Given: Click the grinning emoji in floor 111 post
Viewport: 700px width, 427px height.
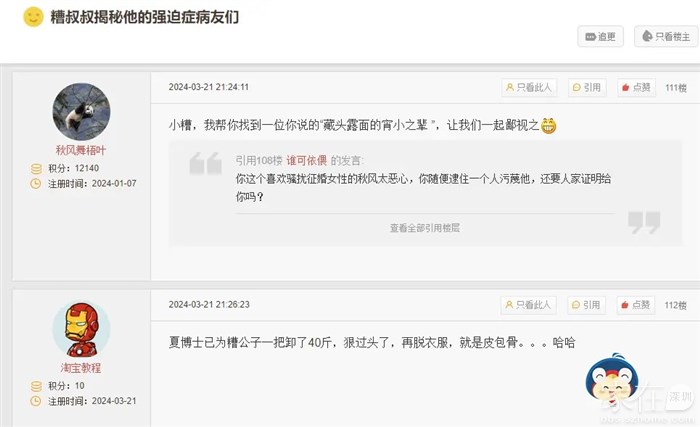Looking at the screenshot, I should (549, 126).
